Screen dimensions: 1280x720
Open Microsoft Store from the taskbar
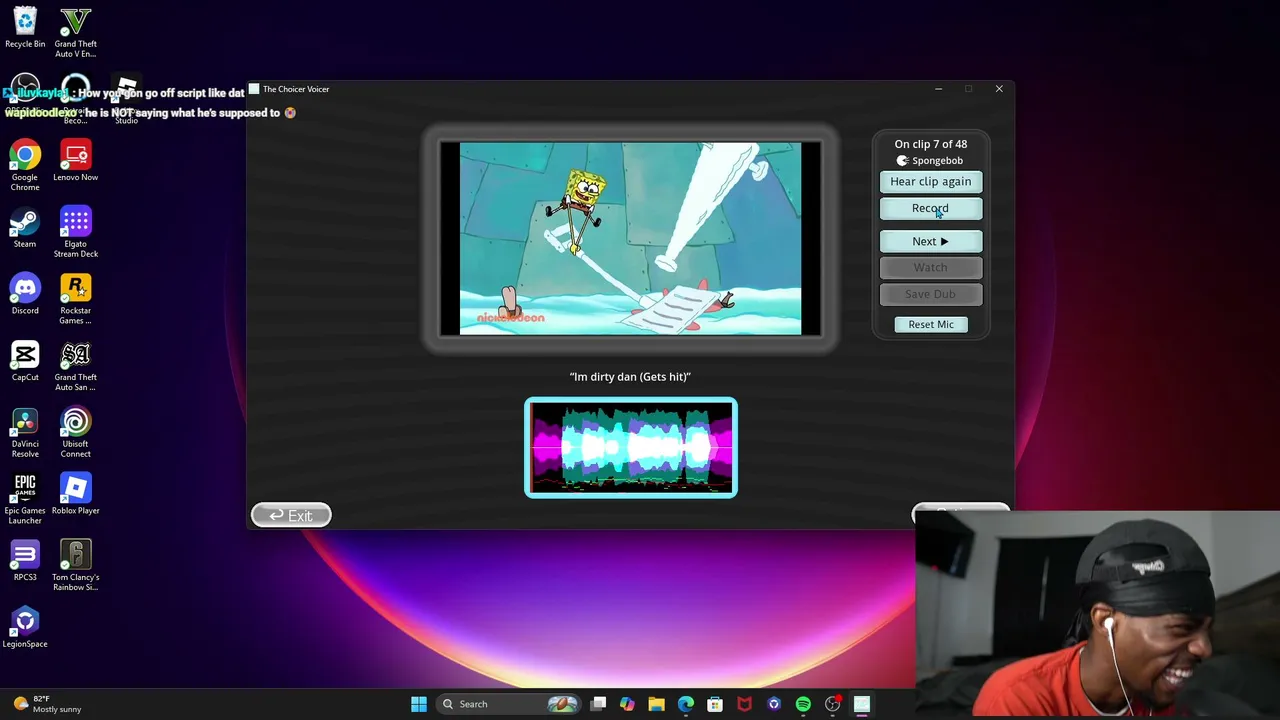point(715,704)
